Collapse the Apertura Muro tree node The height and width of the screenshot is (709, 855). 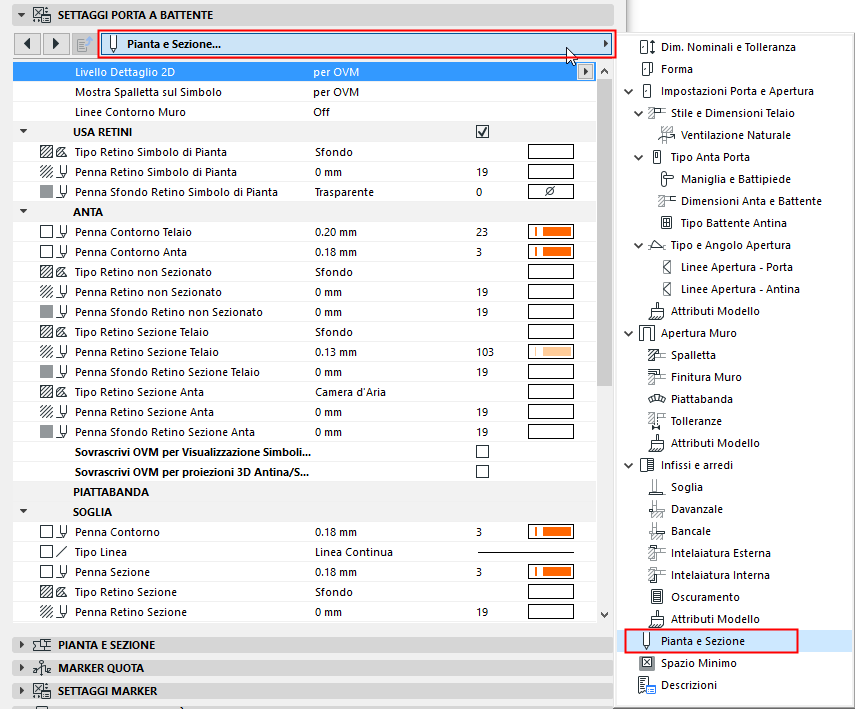629,333
